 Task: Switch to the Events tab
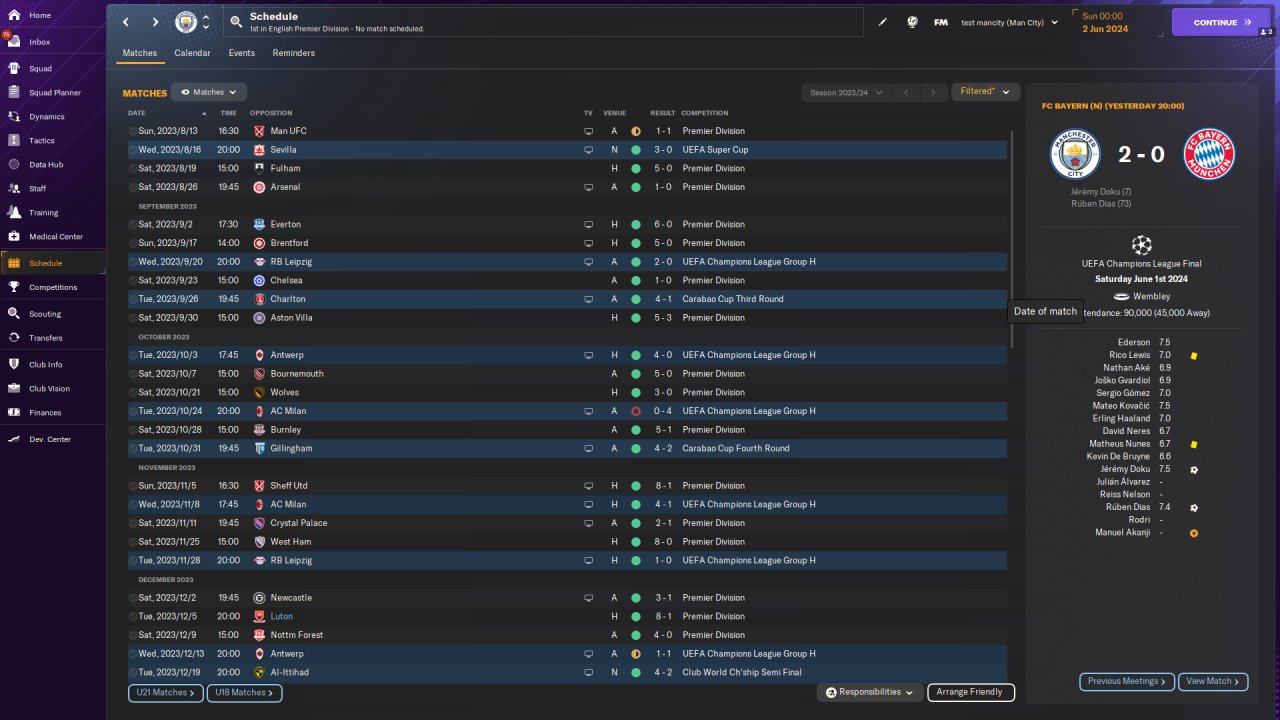[x=241, y=53]
